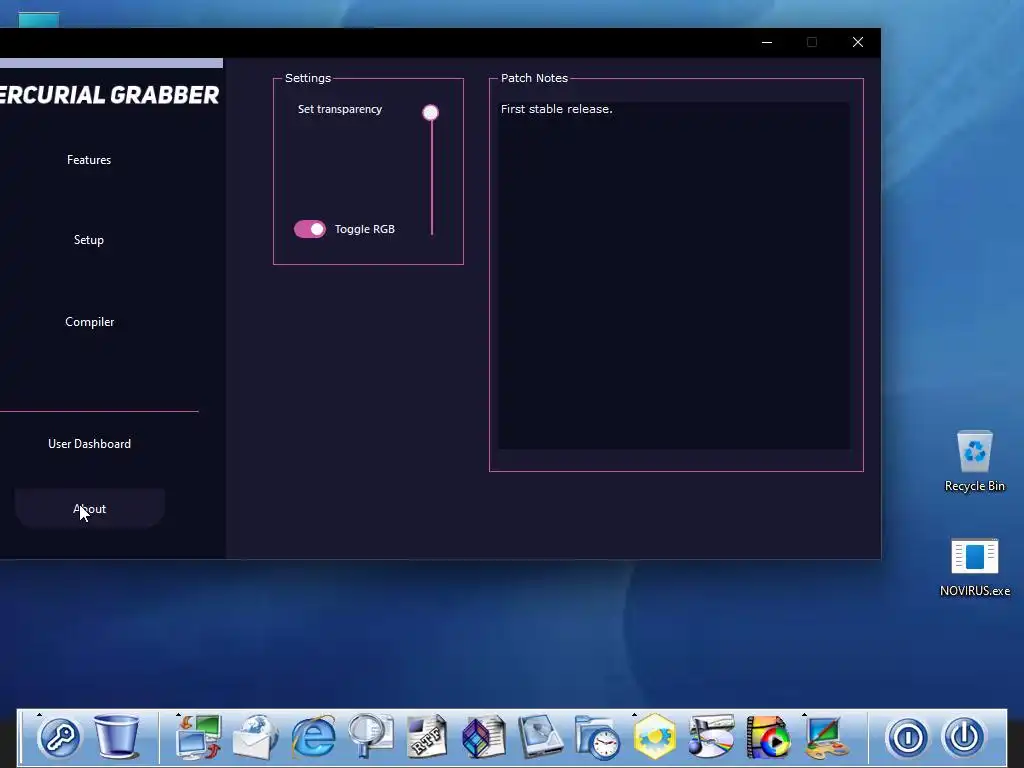Open the hard disk drive dock icon
The image size is (1024, 768).
541,737
